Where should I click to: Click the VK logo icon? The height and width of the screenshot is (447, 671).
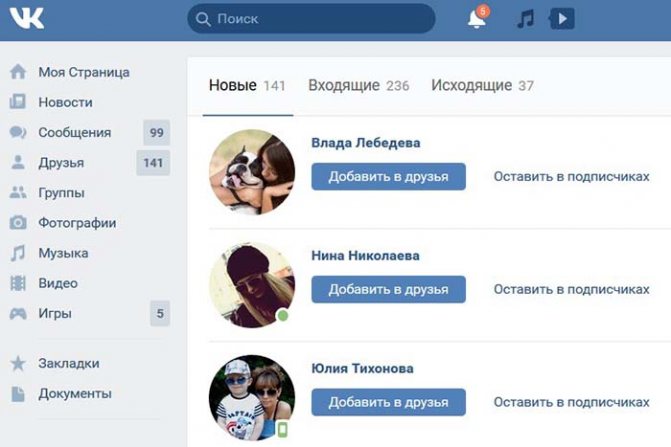(27, 19)
